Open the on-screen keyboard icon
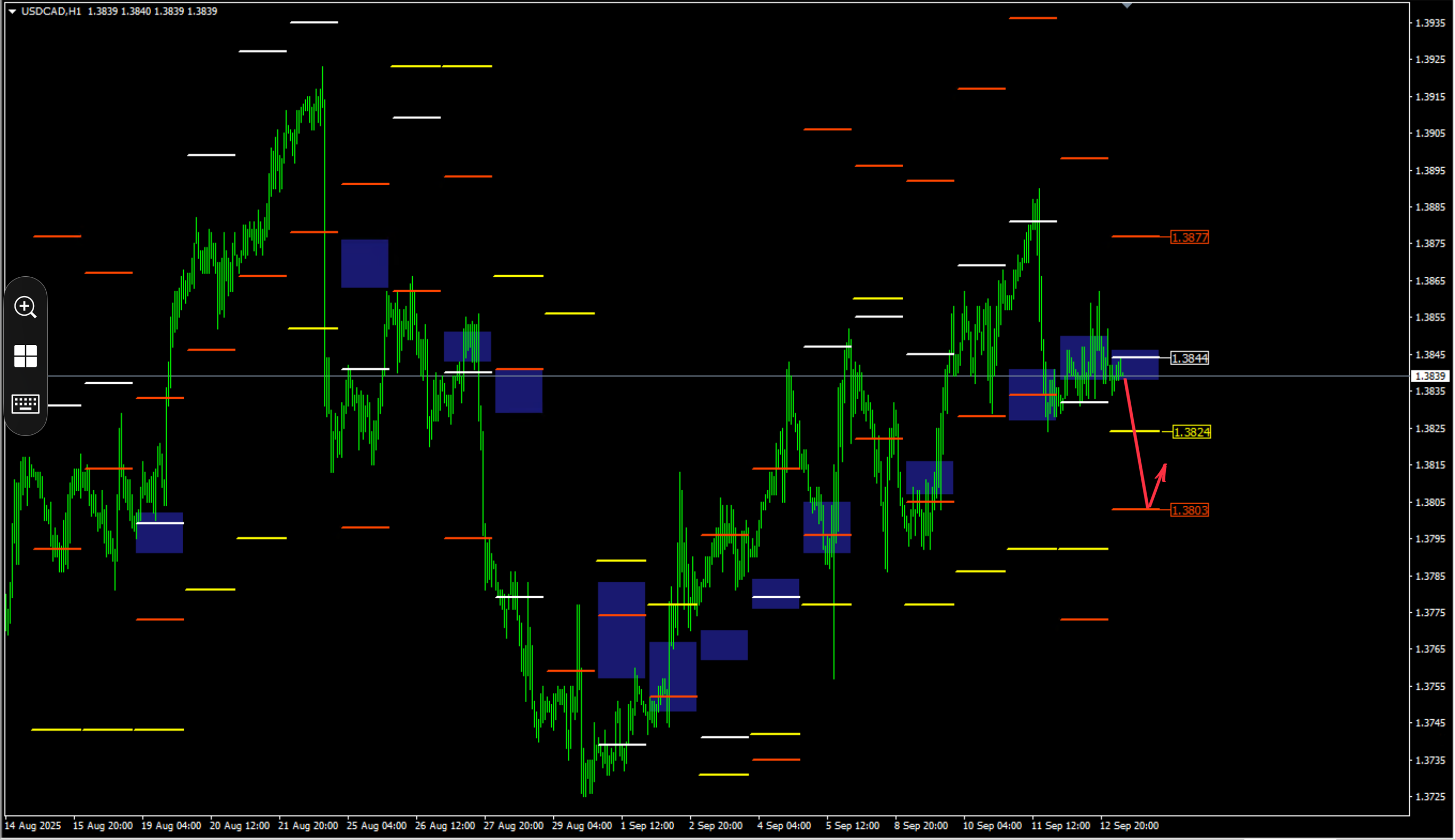Screen dimensions: 1455x840 coord(26,404)
